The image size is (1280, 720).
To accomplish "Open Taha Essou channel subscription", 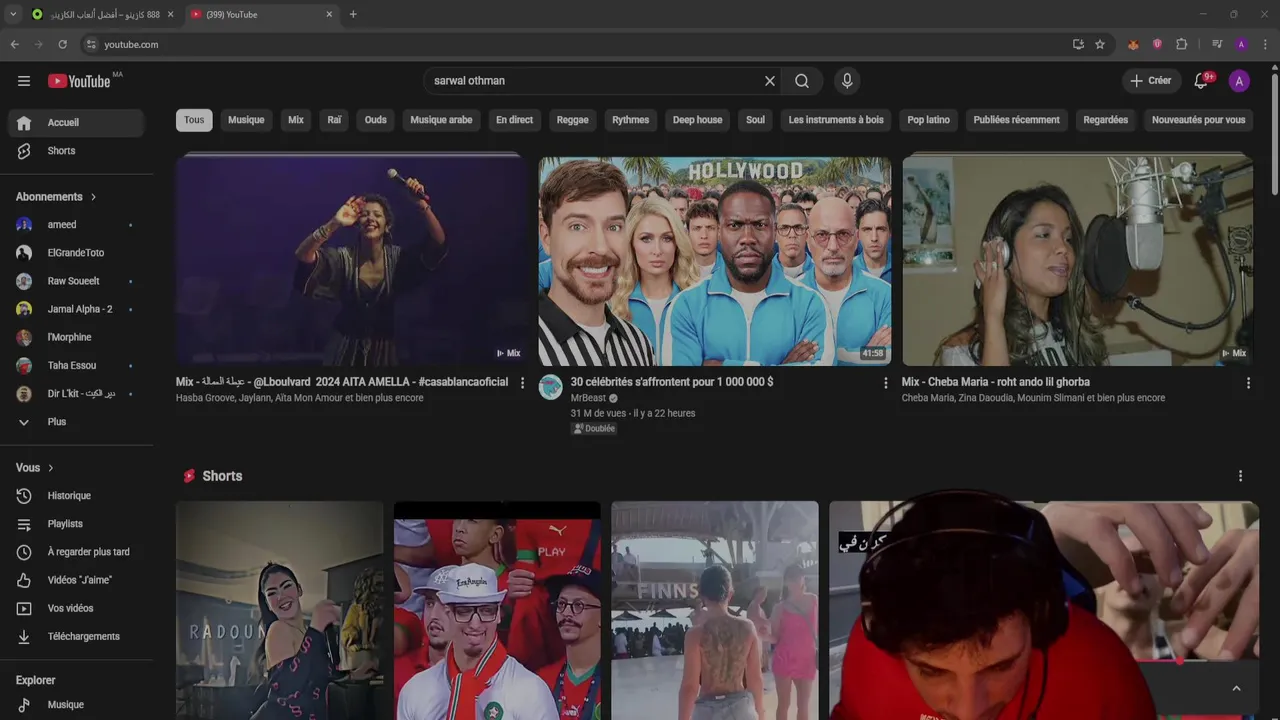I will coord(77,366).
